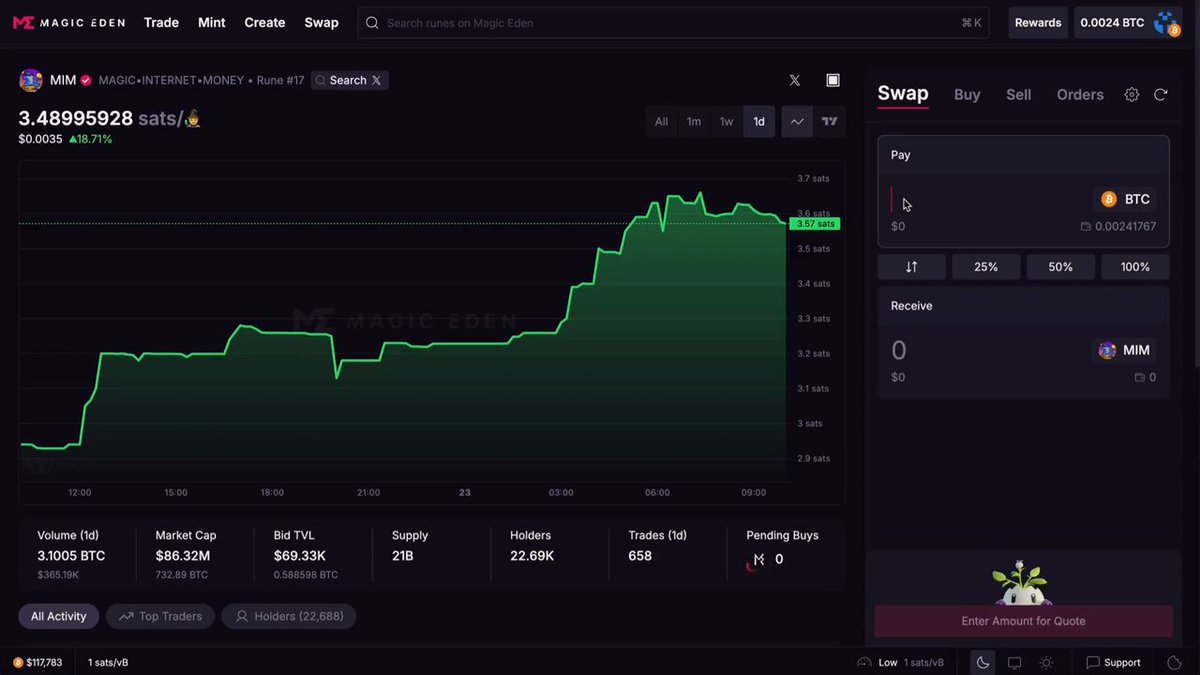1200x675 pixels.
Task: Click the Search chip beside Rune #17
Action: (349, 80)
